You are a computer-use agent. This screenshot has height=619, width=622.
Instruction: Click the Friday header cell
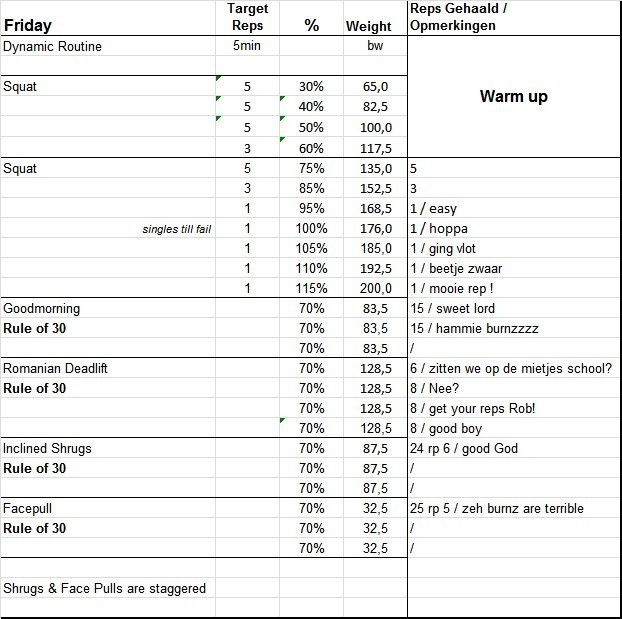(x=28, y=25)
